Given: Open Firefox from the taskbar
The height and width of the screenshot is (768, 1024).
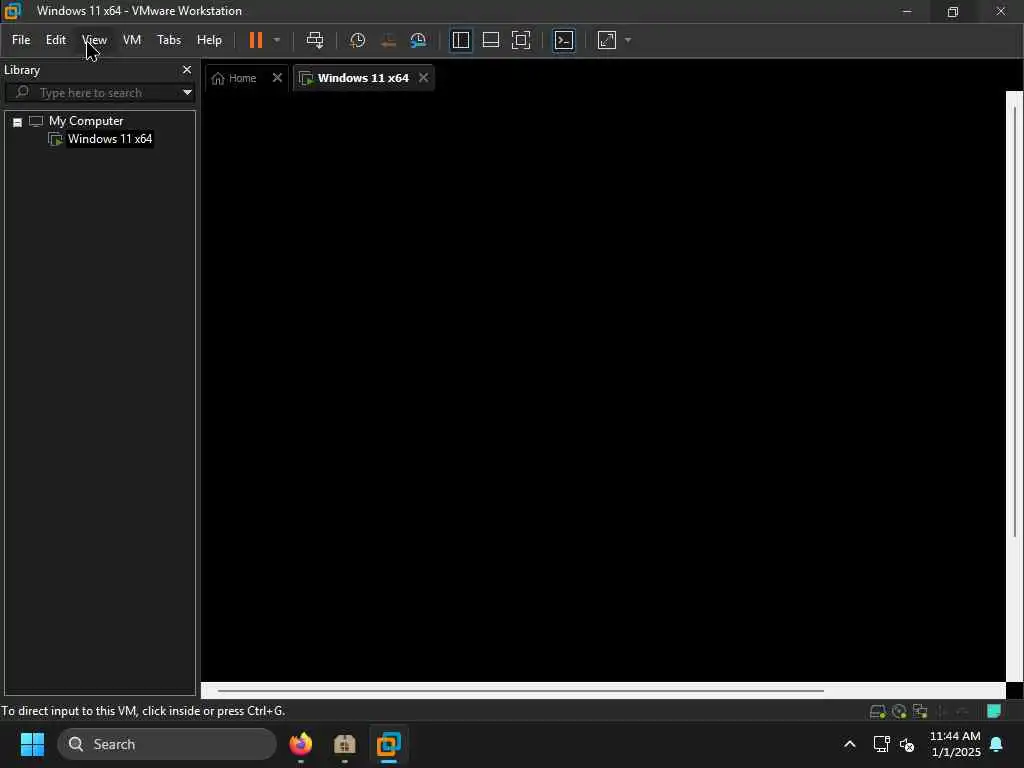Looking at the screenshot, I should [x=300, y=744].
